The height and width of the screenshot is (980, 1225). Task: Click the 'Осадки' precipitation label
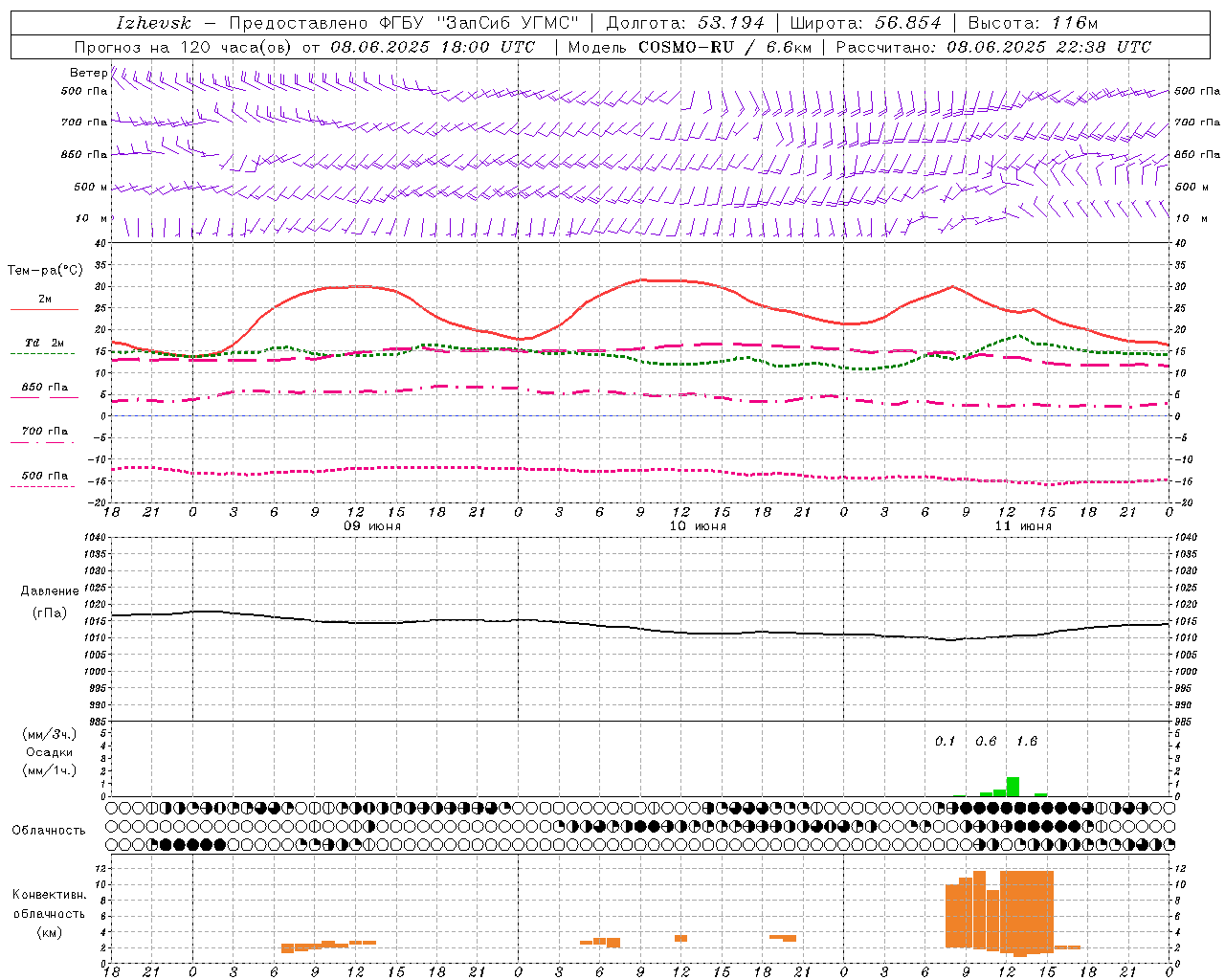click(x=50, y=752)
